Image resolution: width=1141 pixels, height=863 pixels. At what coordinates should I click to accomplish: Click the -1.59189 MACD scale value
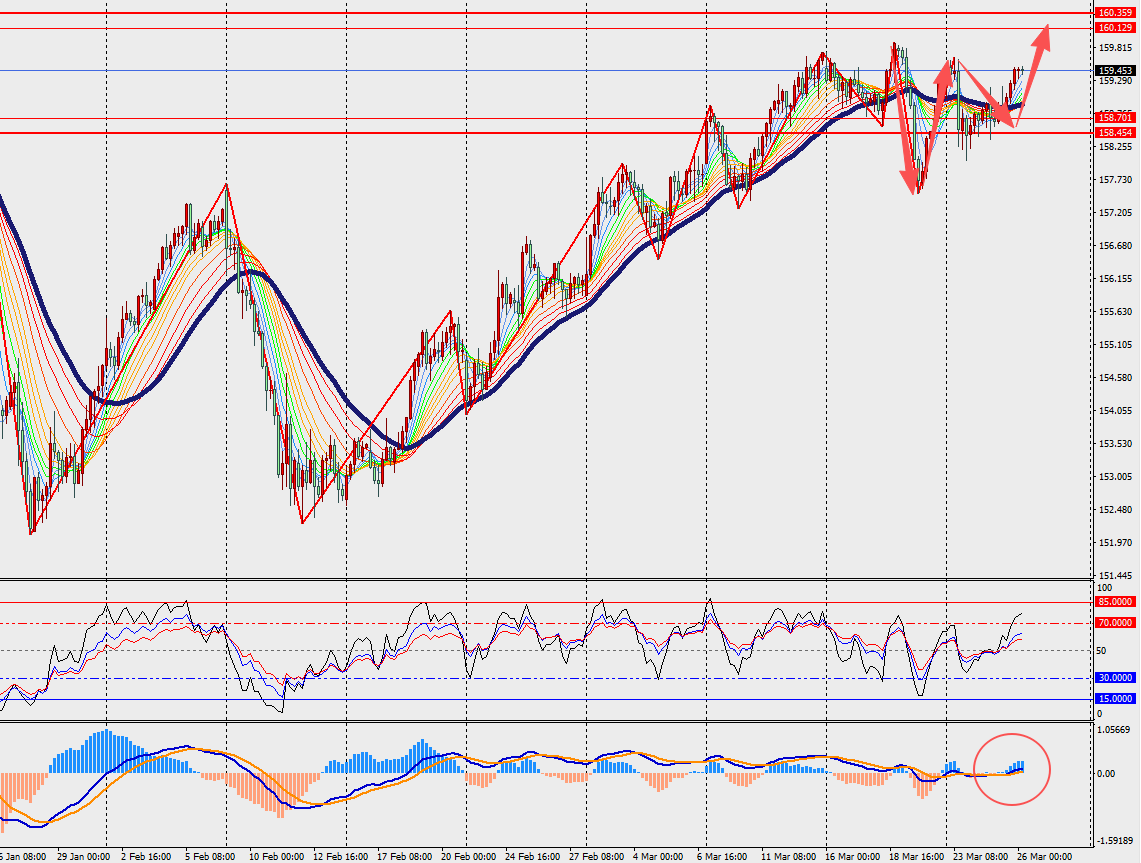point(1115,841)
